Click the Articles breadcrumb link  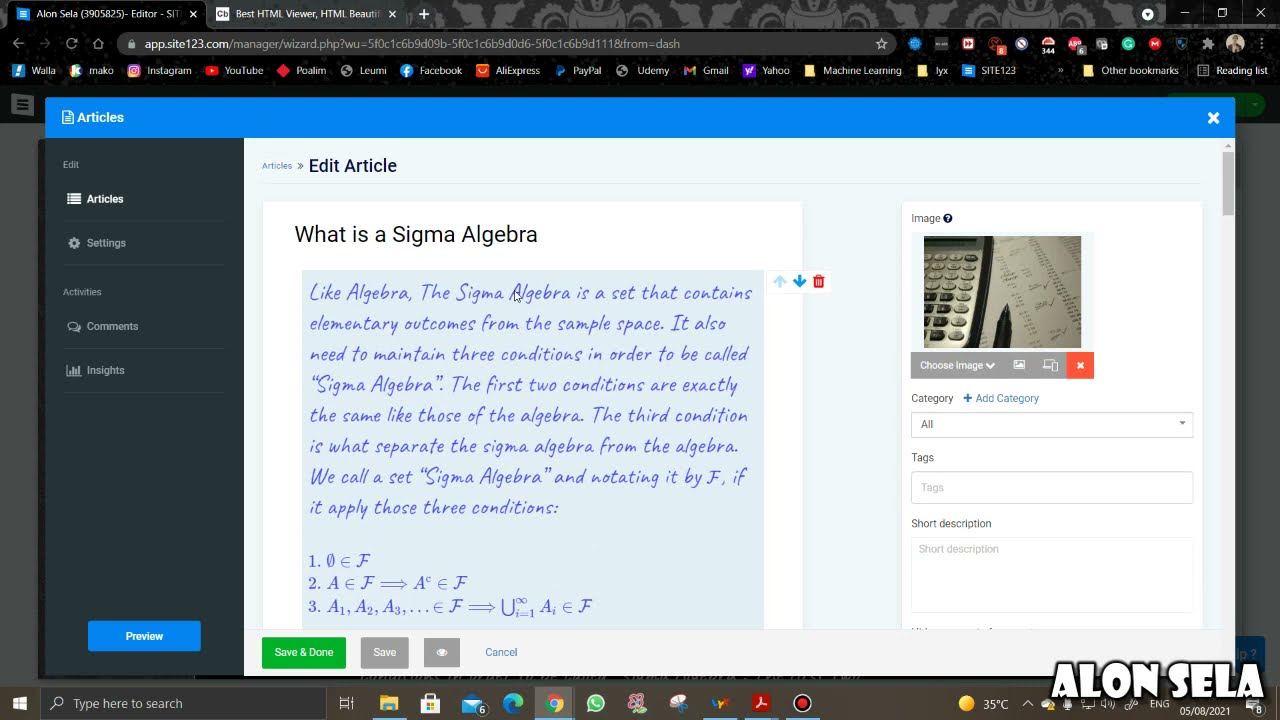click(277, 166)
